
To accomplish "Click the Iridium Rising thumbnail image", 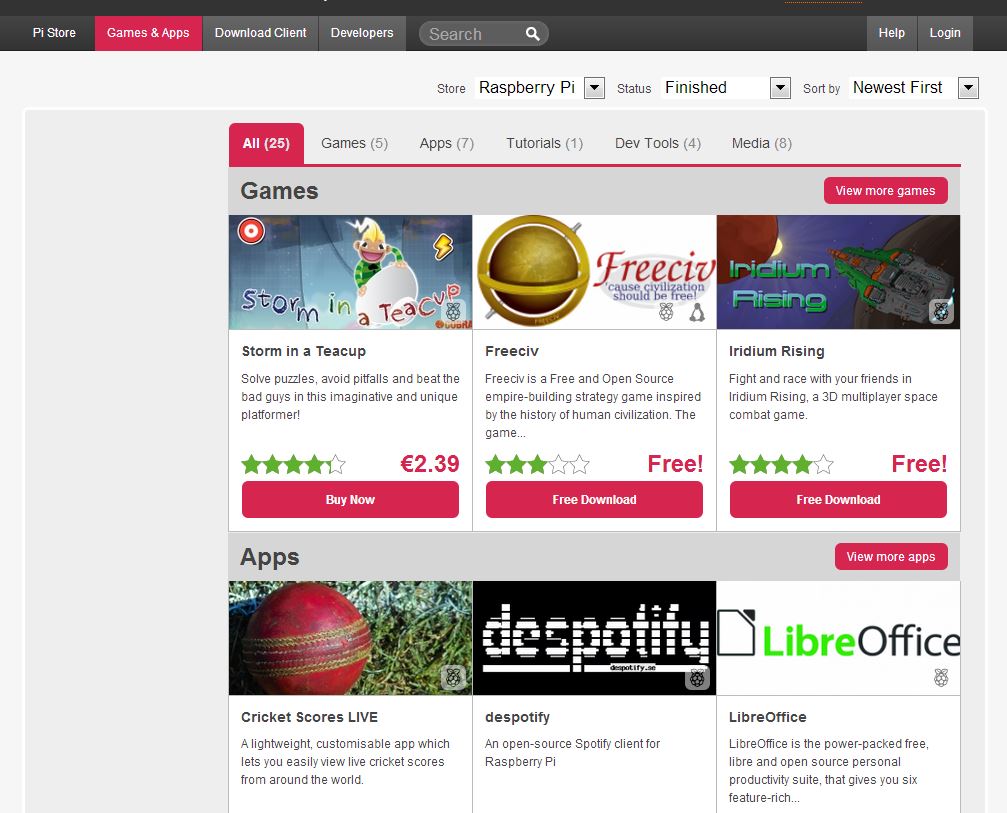I will point(839,272).
